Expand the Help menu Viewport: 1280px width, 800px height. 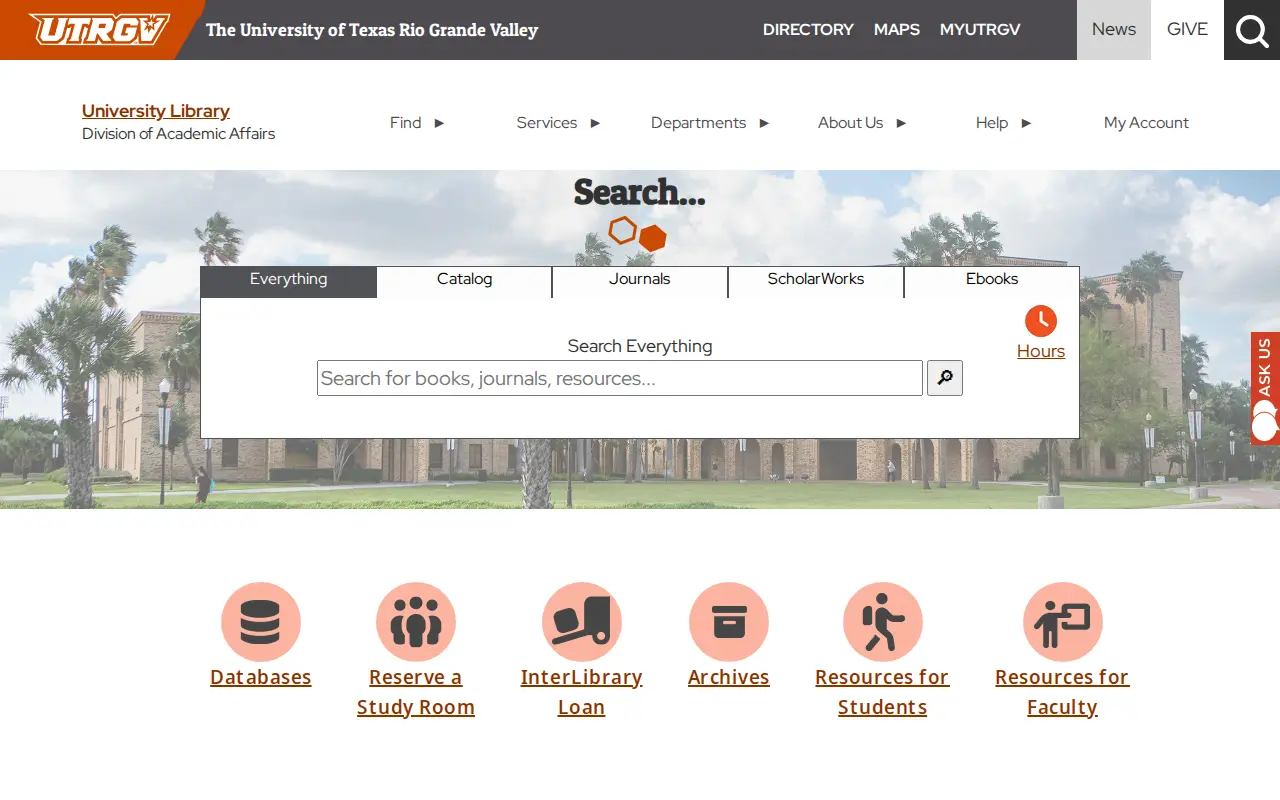[x=1003, y=123]
